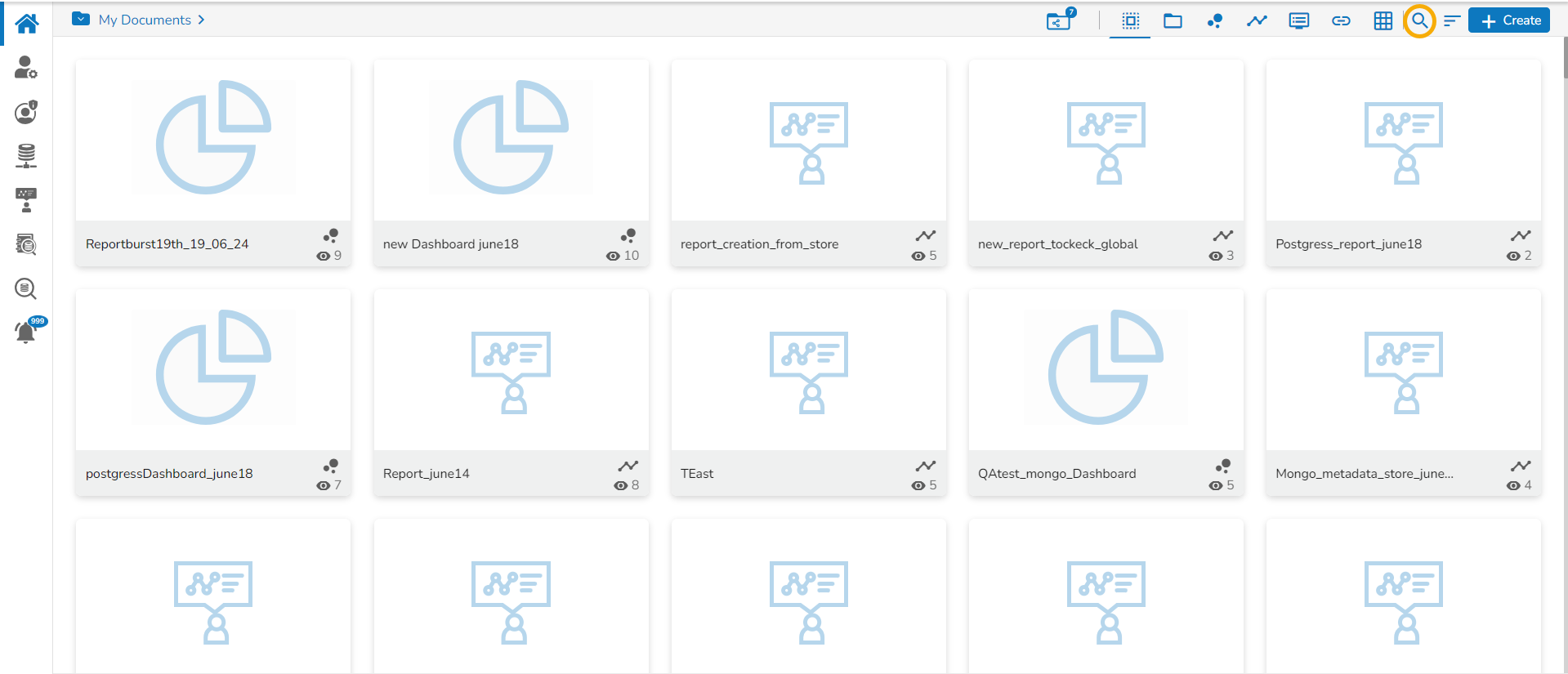Open the My Documents folder dropdown icon
This screenshot has height=674, width=1568.
[x=81, y=19]
